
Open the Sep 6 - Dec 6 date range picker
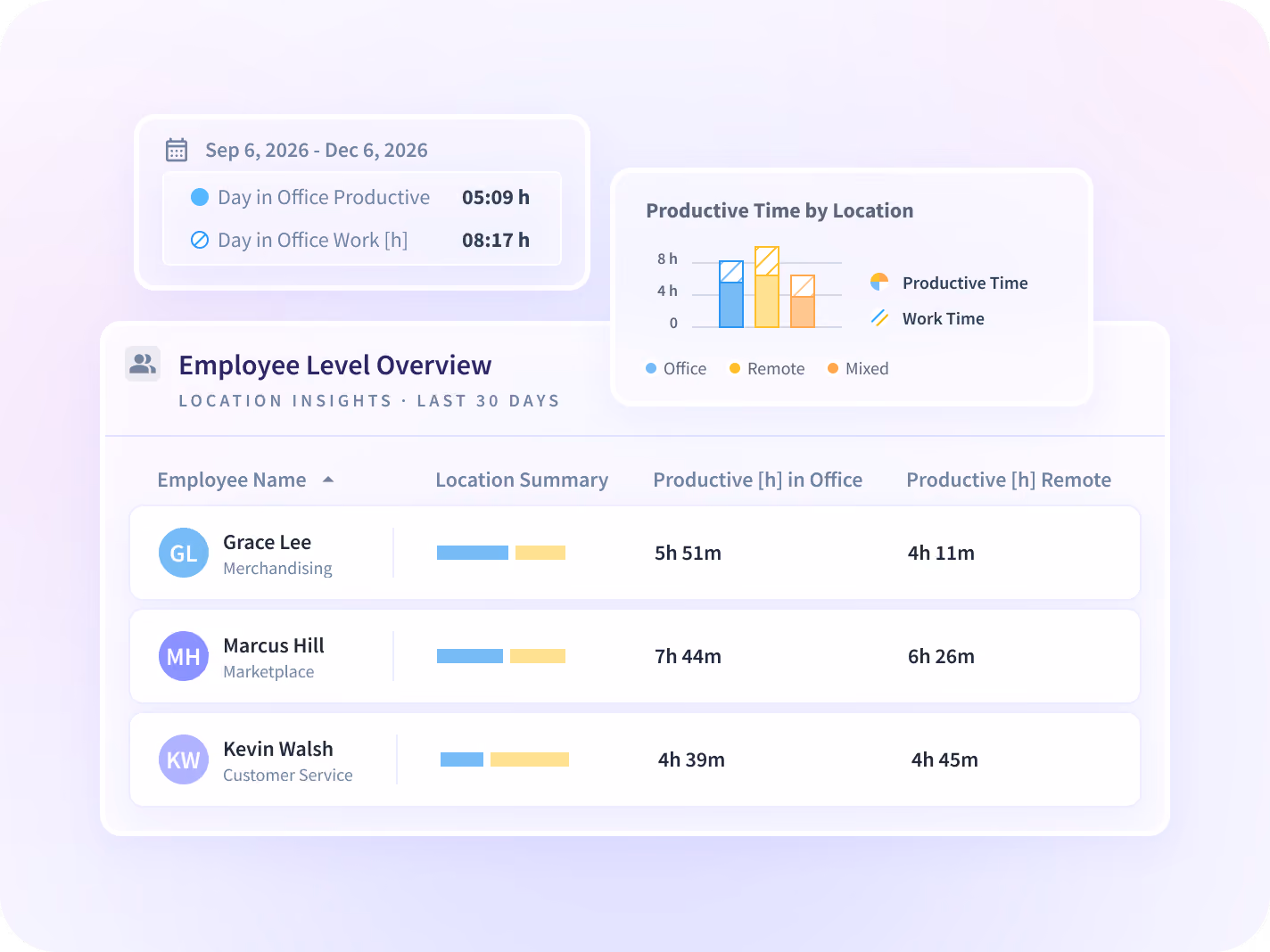pyautogui.click(x=317, y=150)
